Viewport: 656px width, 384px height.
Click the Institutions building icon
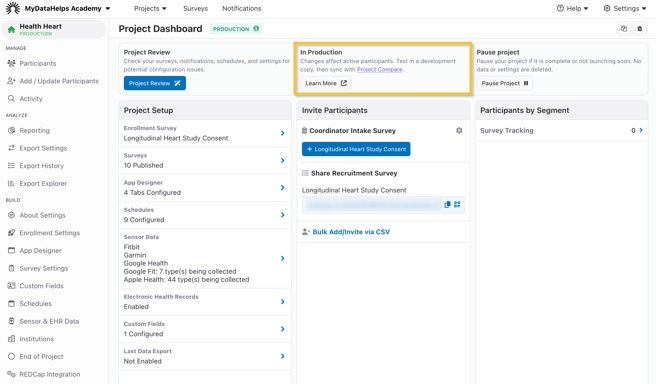[x=11, y=338]
